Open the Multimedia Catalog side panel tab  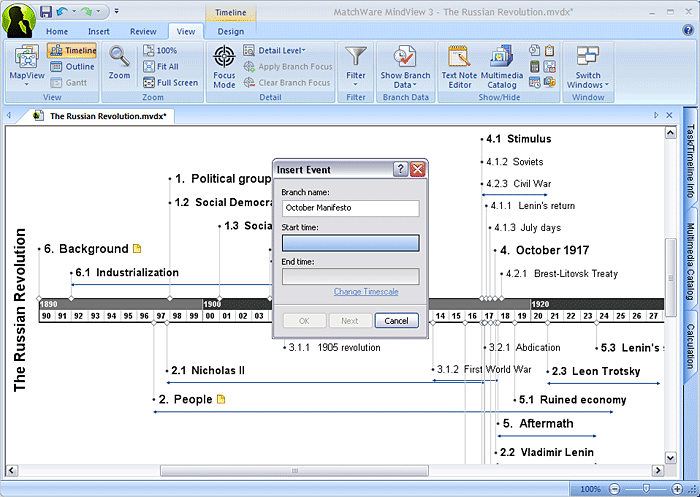tap(691, 262)
